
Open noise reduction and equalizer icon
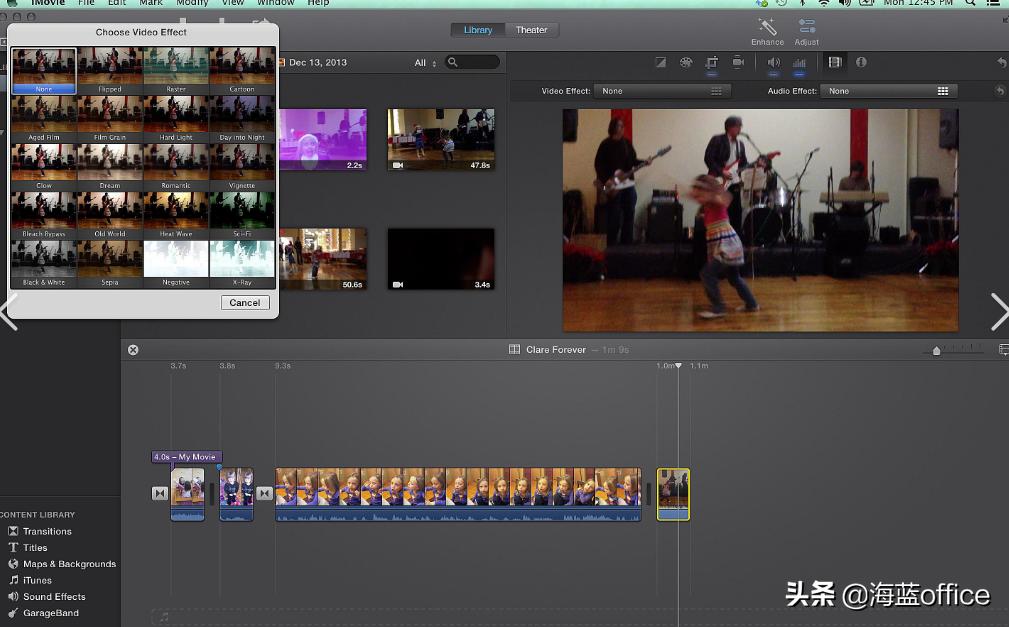point(799,63)
